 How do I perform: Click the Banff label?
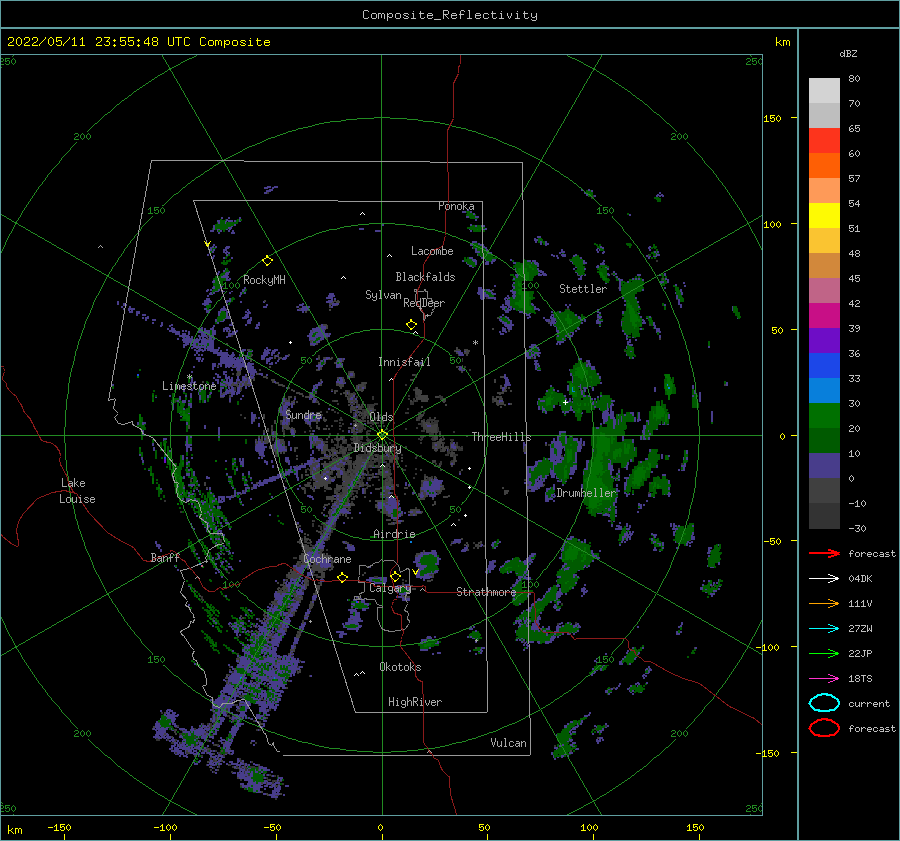click(165, 557)
